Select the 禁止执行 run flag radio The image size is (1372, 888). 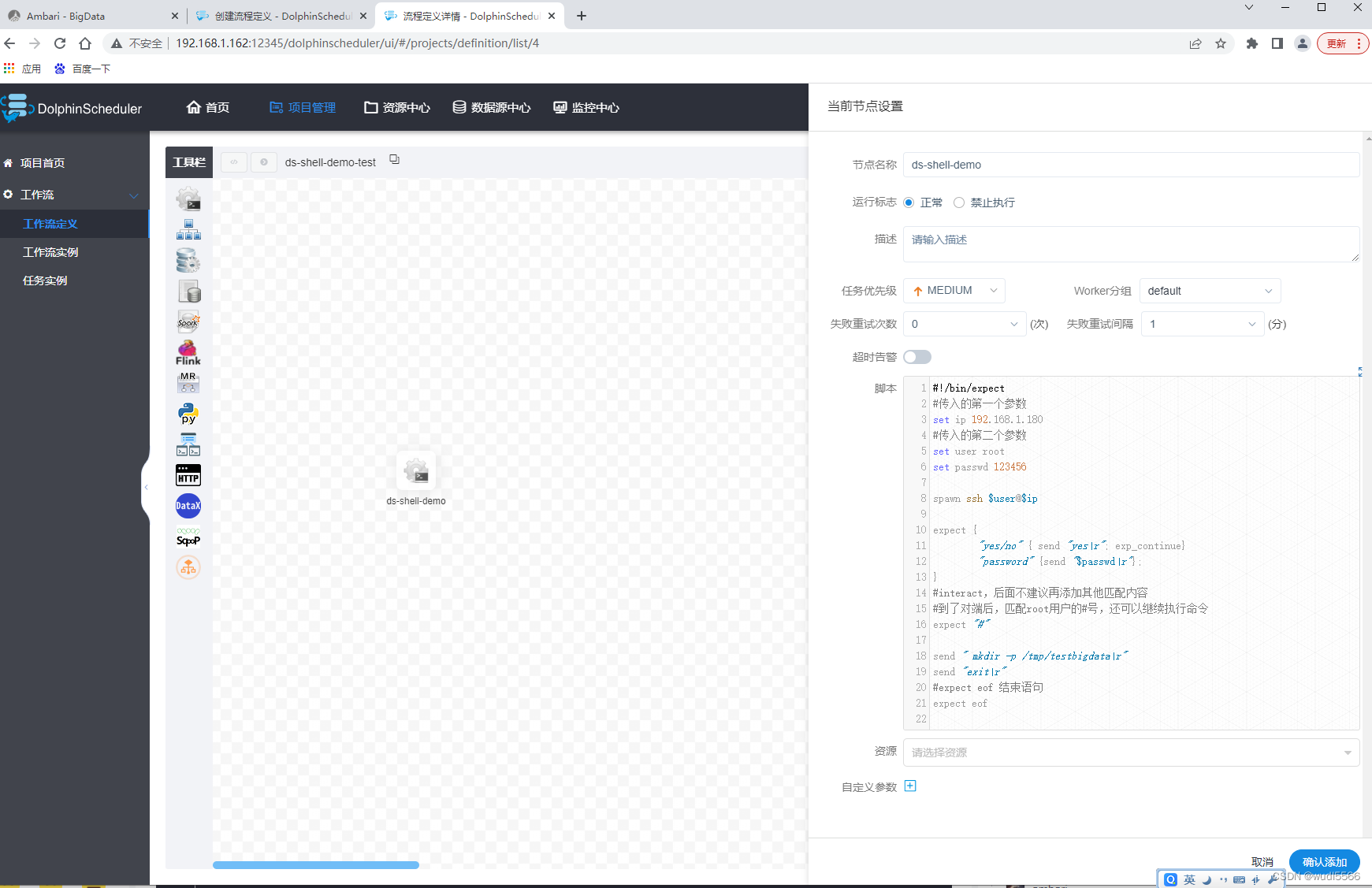pos(959,202)
